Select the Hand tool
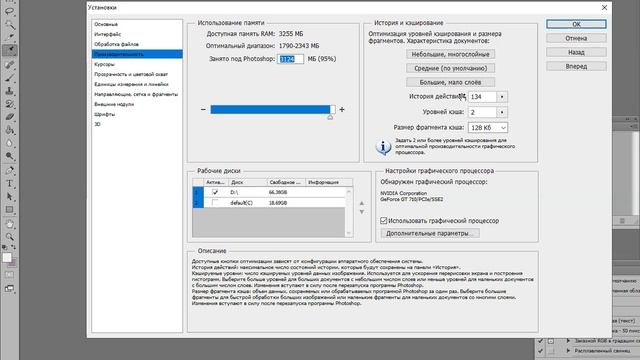Screen dimensions: 640x360 (9, 224)
